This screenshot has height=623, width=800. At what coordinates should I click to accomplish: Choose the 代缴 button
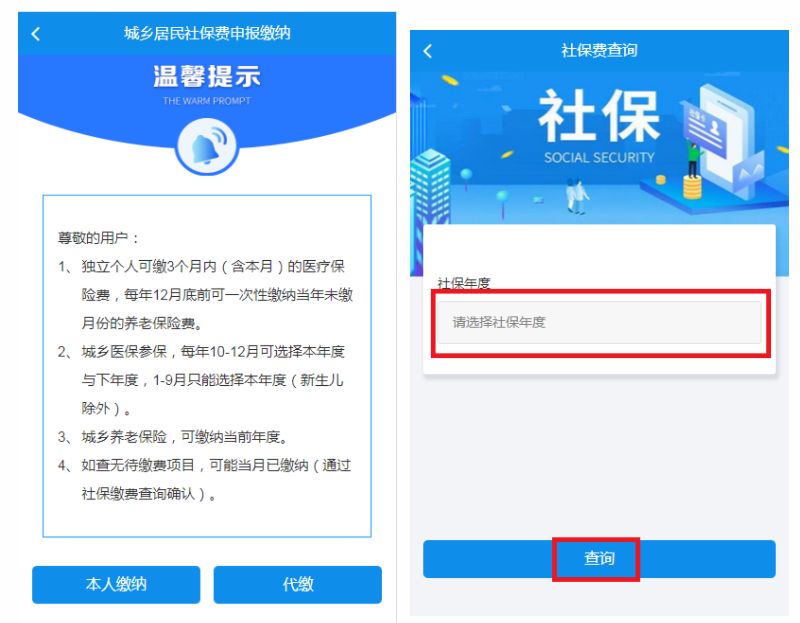click(297, 584)
